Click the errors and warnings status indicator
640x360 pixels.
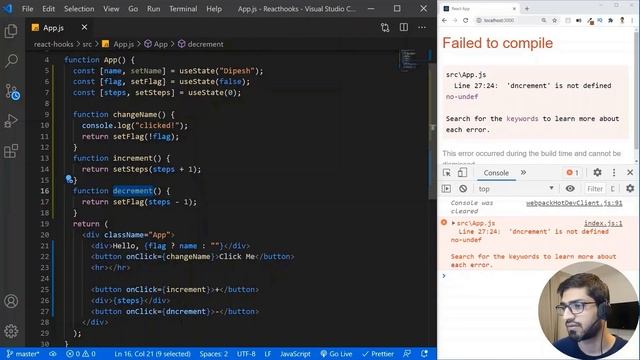click(81, 354)
